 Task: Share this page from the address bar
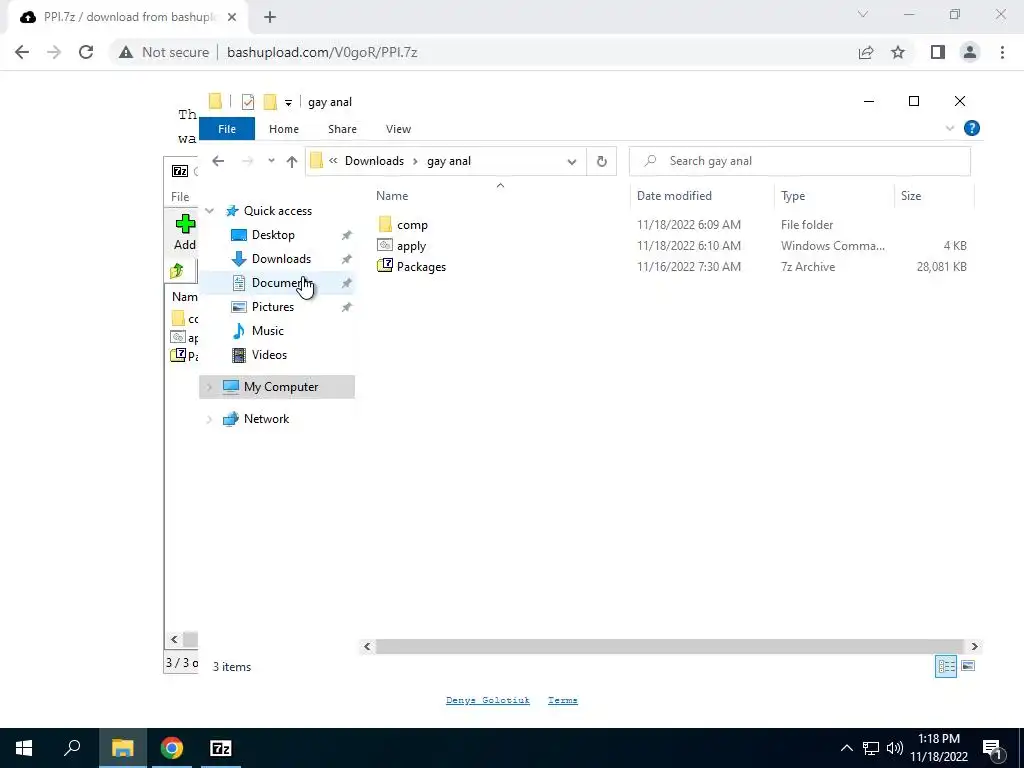click(x=866, y=52)
